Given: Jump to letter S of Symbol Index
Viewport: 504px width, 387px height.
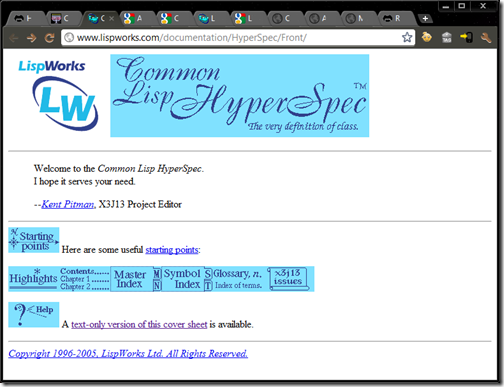Looking at the screenshot, I should click(208, 274).
